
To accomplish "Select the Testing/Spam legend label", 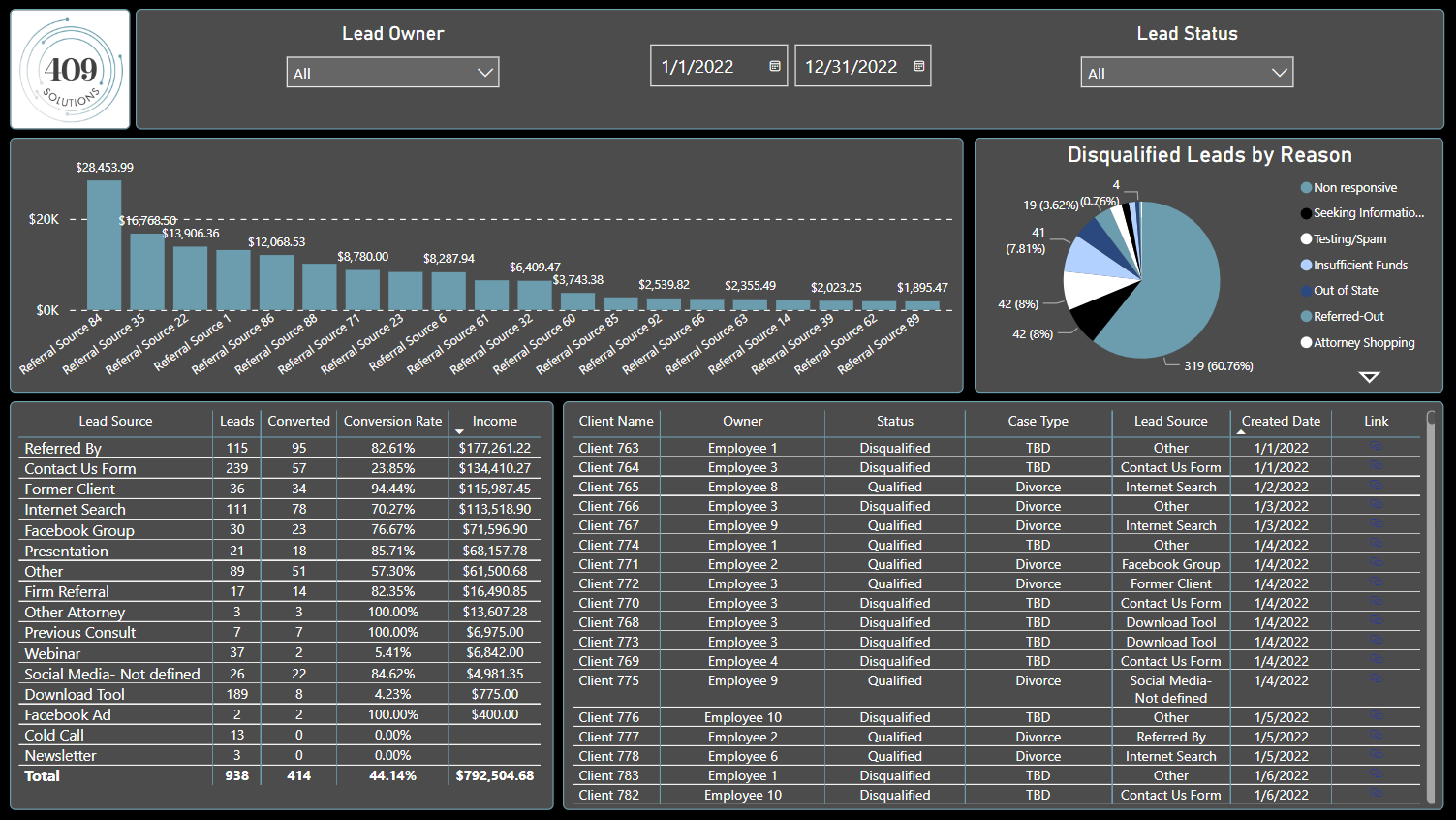I will [x=1349, y=239].
